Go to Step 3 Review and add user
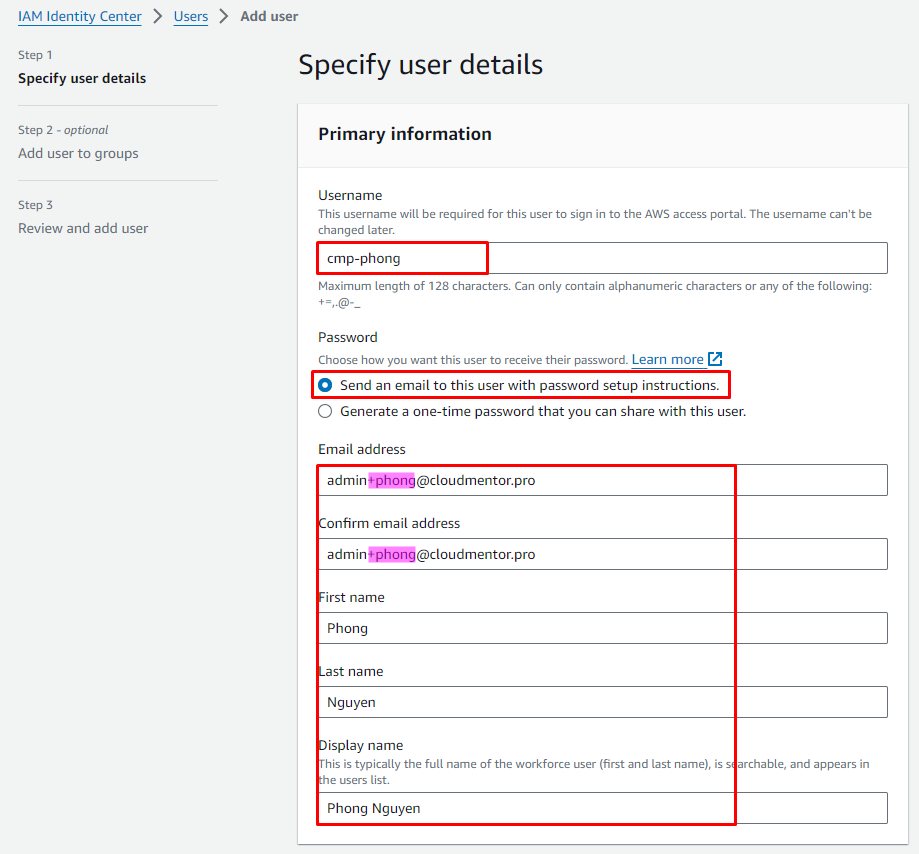 click(x=83, y=228)
